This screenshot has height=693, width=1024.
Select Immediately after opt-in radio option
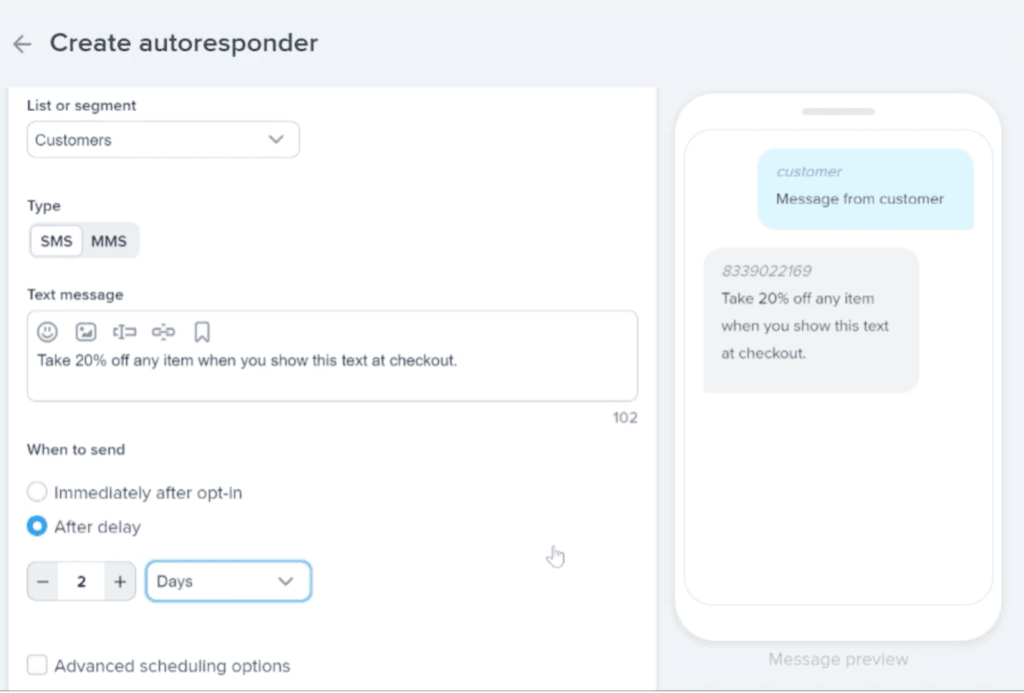click(37, 492)
